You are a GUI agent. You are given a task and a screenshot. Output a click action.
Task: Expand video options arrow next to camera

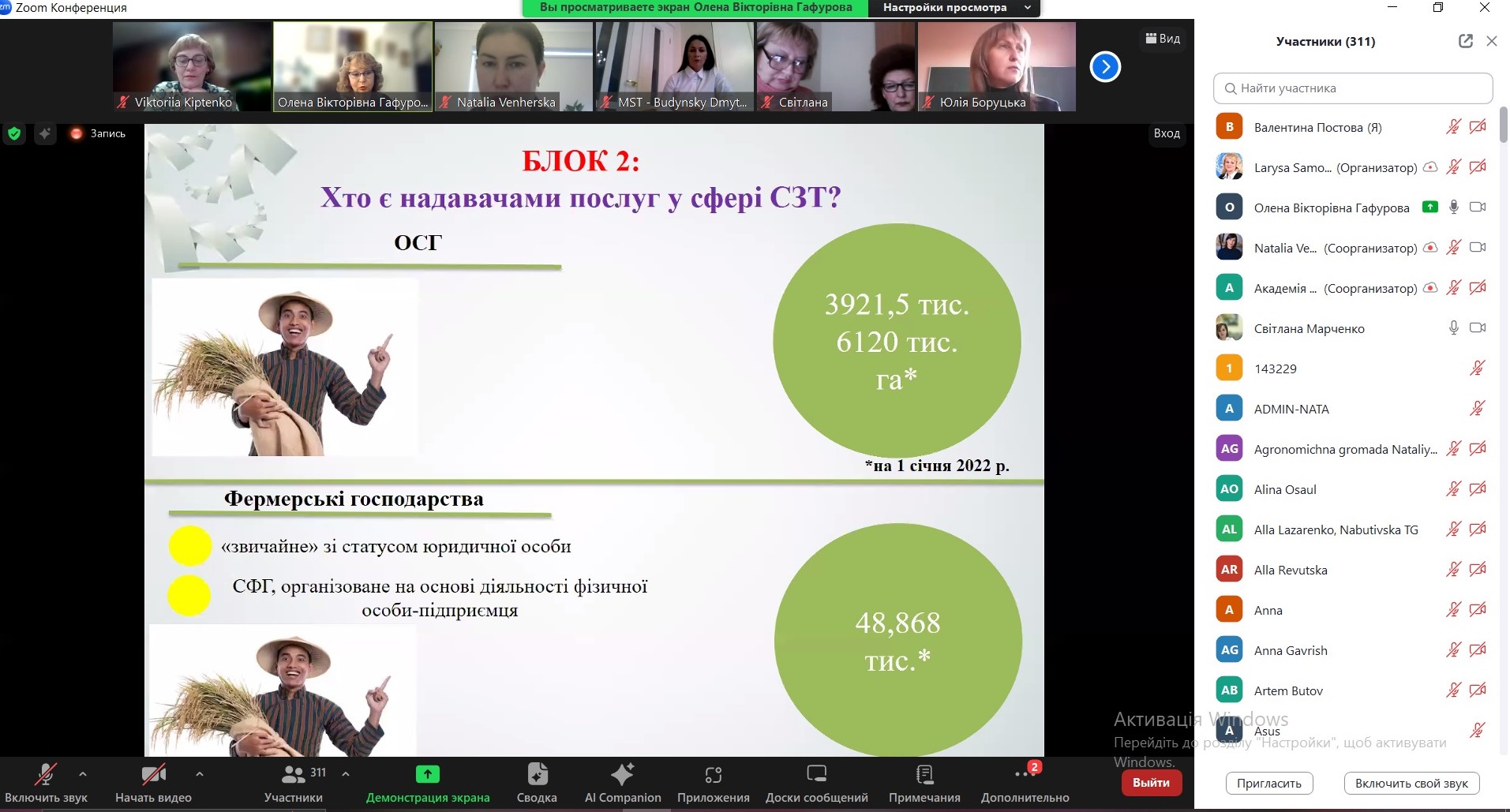point(200,774)
